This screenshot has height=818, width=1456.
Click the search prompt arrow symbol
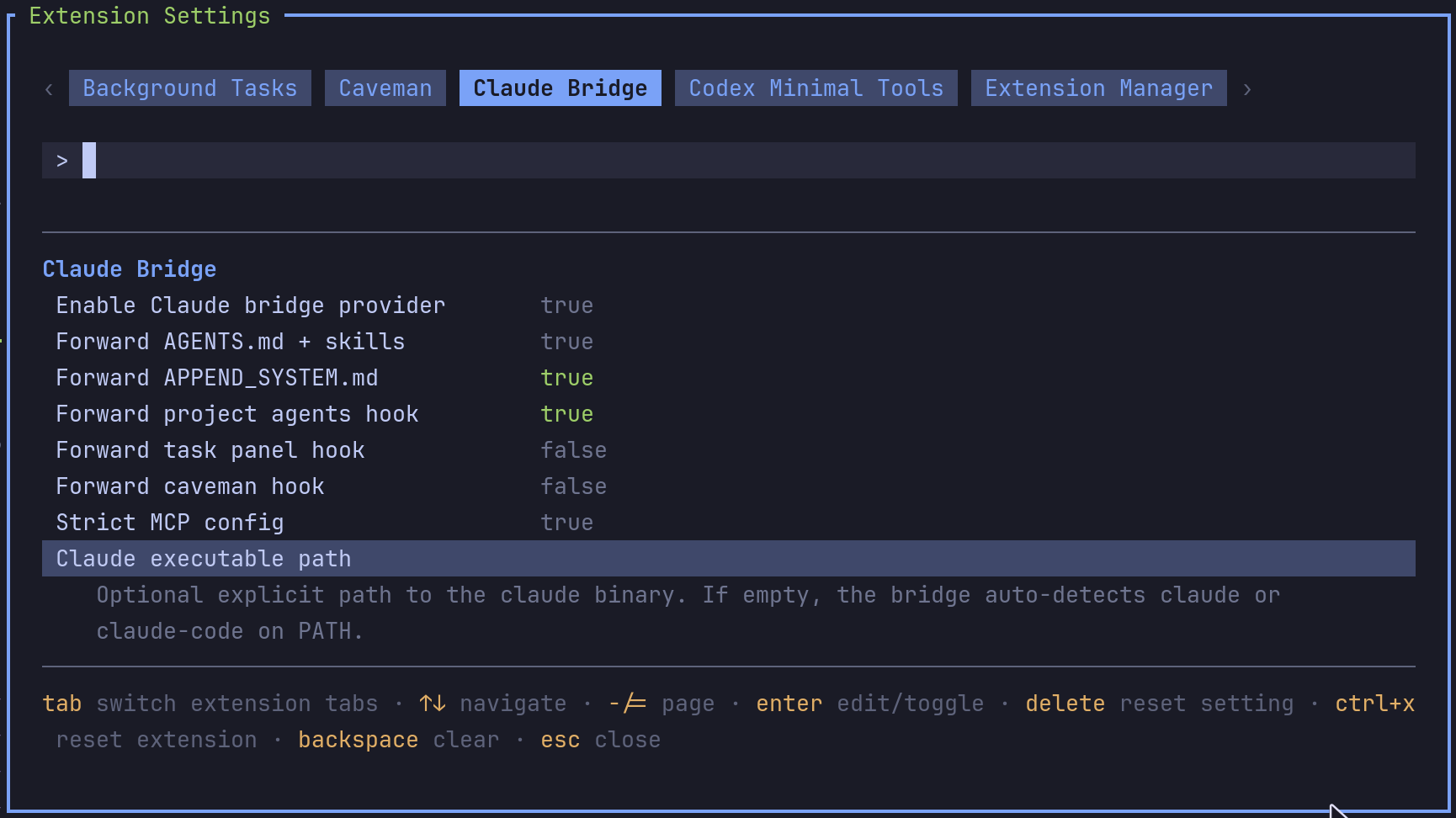pyautogui.click(x=62, y=161)
